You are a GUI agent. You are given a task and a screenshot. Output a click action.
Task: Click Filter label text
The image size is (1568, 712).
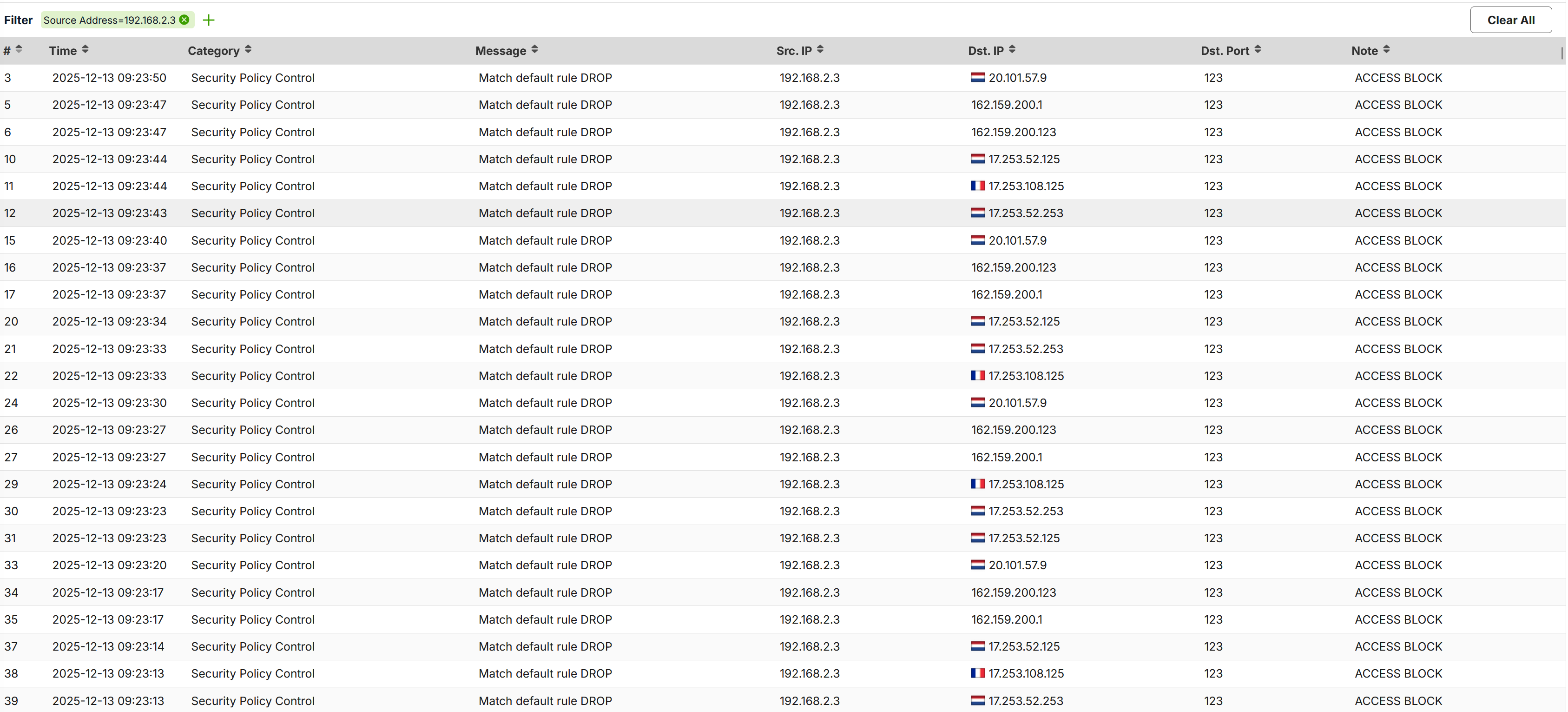coord(18,20)
